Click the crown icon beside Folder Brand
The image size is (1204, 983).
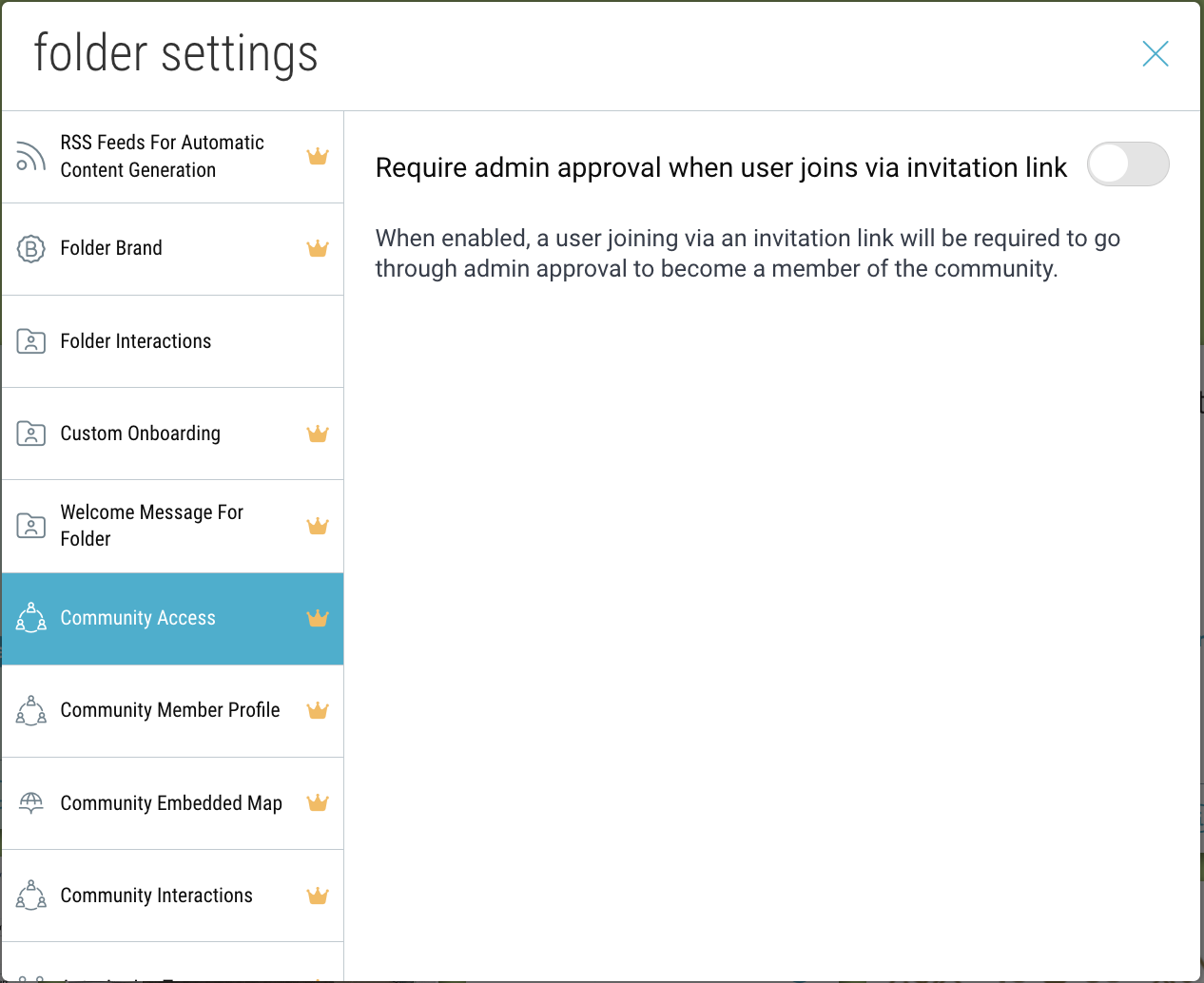coord(318,249)
